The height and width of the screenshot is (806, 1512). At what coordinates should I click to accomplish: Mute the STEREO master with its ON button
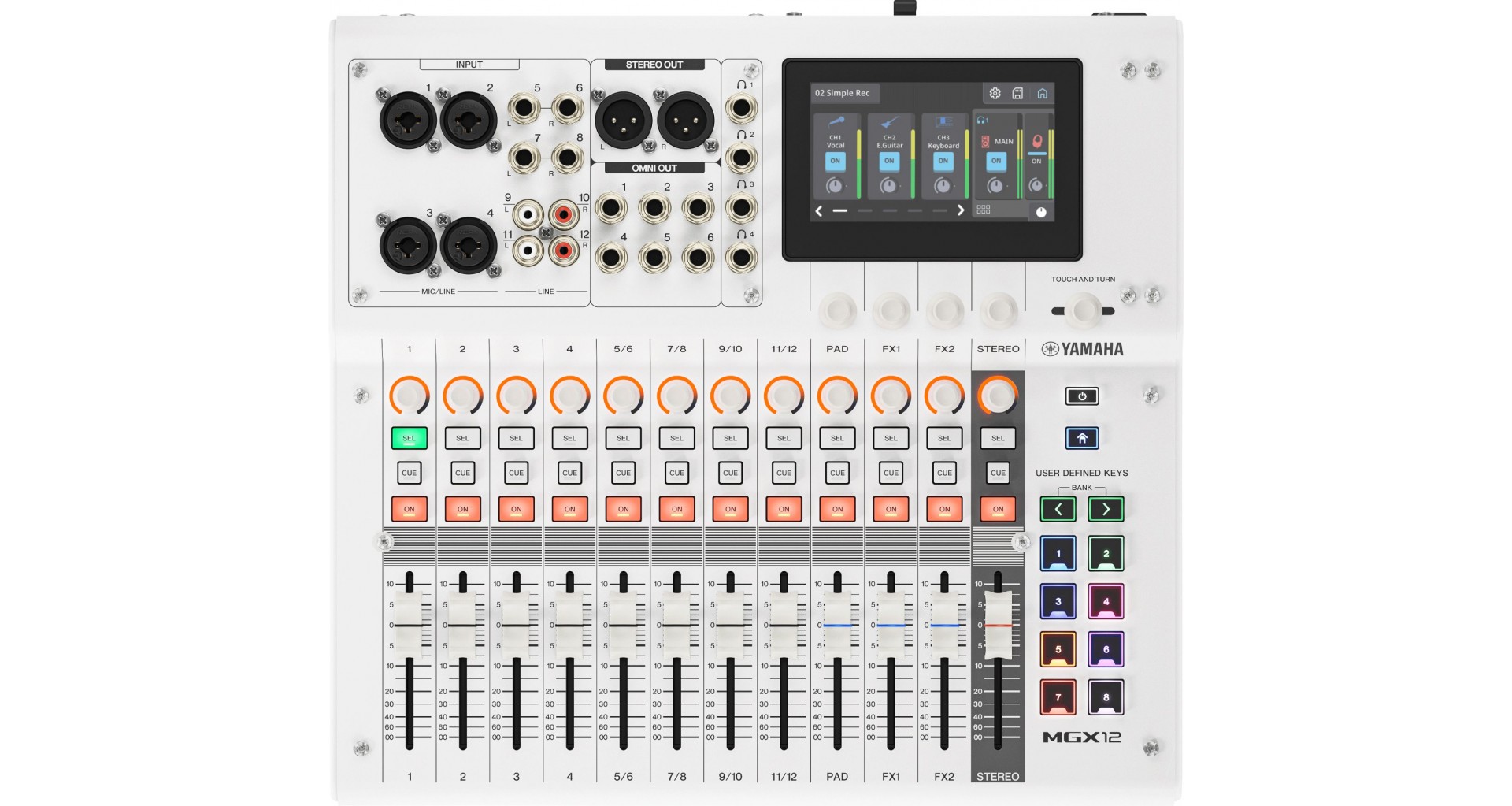click(998, 509)
